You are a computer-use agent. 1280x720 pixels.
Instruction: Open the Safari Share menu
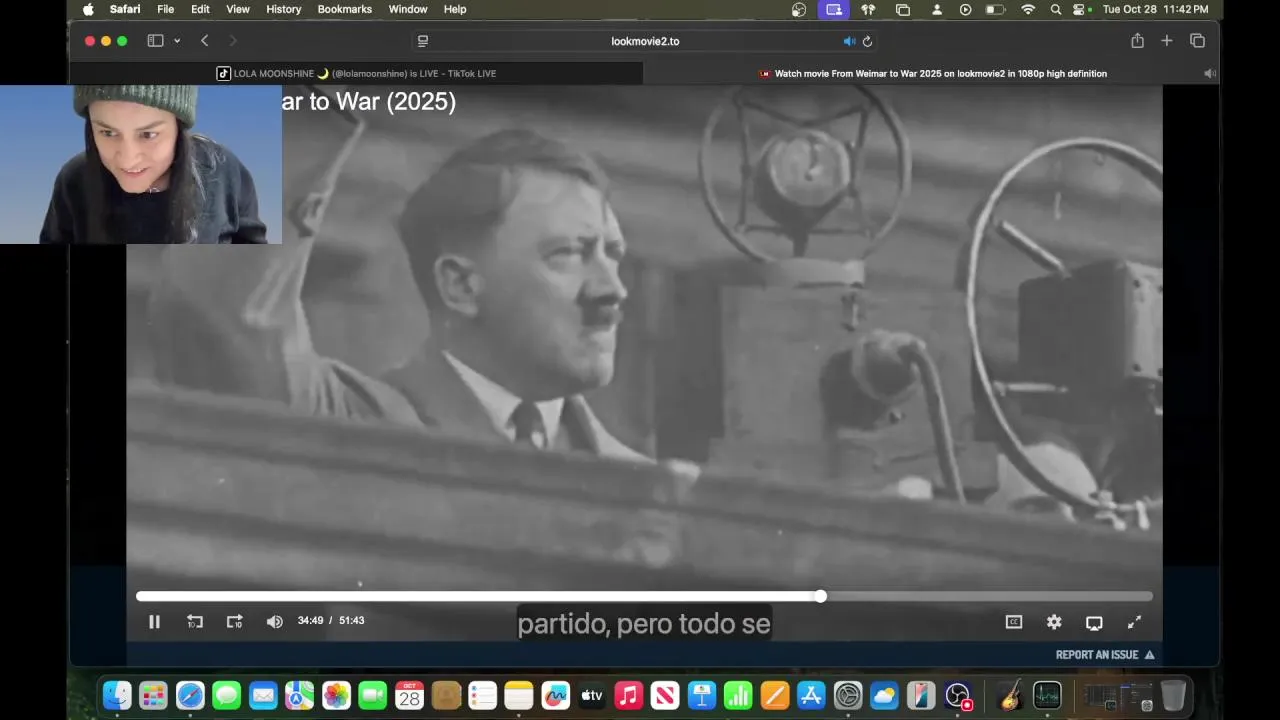coord(1137,41)
